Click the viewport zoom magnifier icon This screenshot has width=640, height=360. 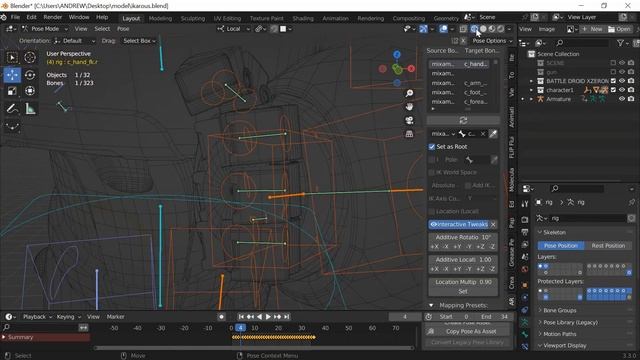409,93
